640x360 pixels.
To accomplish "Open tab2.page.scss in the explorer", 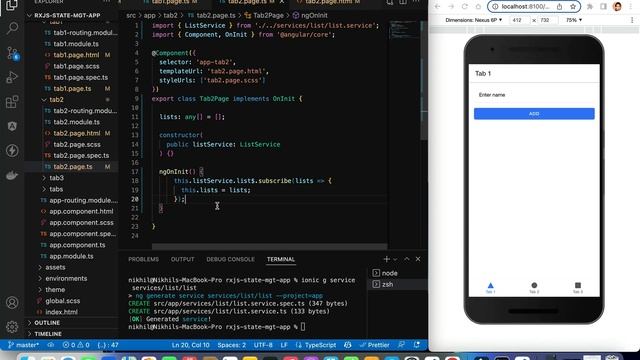I will coord(77,144).
